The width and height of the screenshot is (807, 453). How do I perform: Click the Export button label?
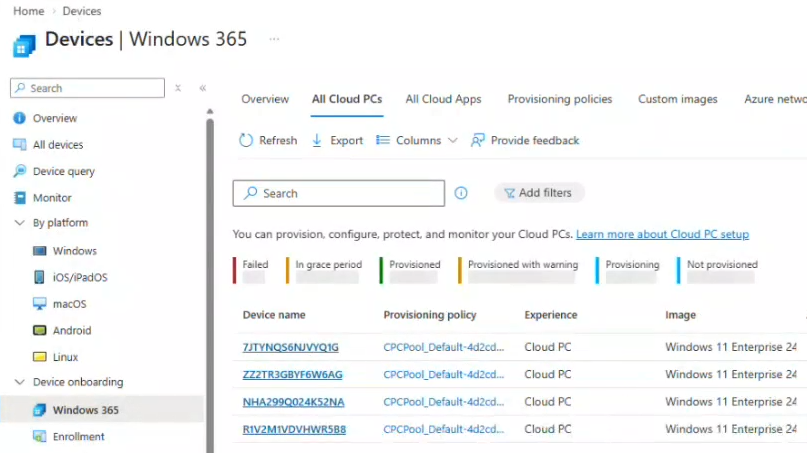point(346,141)
